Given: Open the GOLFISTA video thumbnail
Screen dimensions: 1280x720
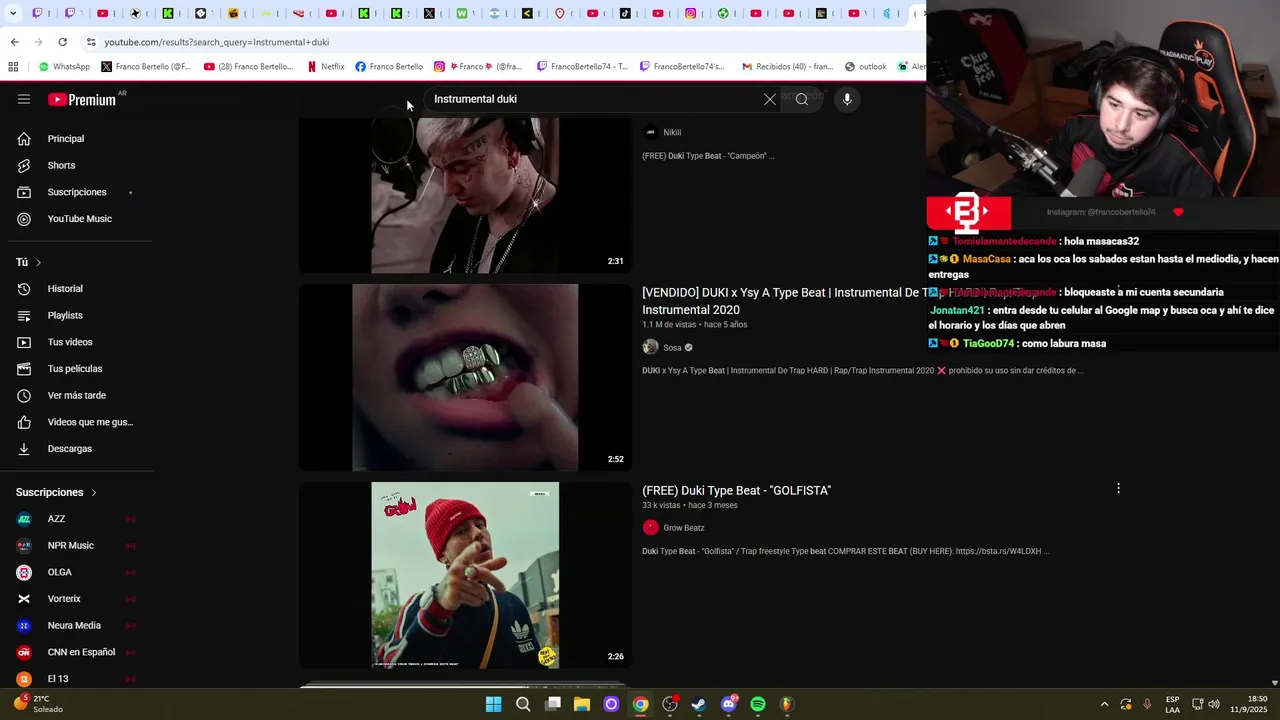Looking at the screenshot, I should point(465,575).
